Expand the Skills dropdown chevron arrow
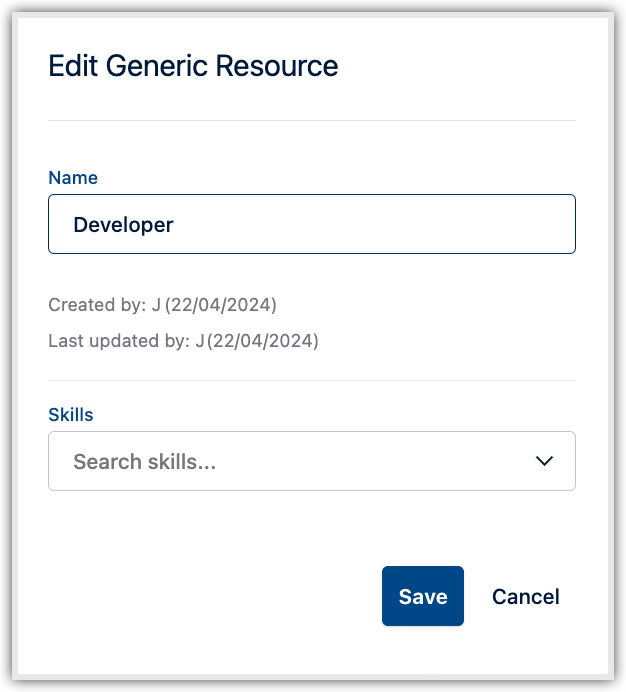This screenshot has height=692, width=626. (544, 461)
